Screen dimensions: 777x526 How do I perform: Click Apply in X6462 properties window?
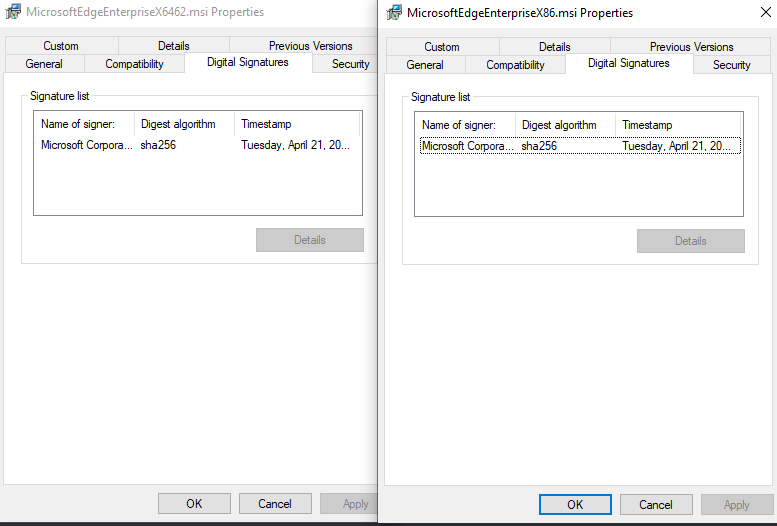[x=349, y=504]
